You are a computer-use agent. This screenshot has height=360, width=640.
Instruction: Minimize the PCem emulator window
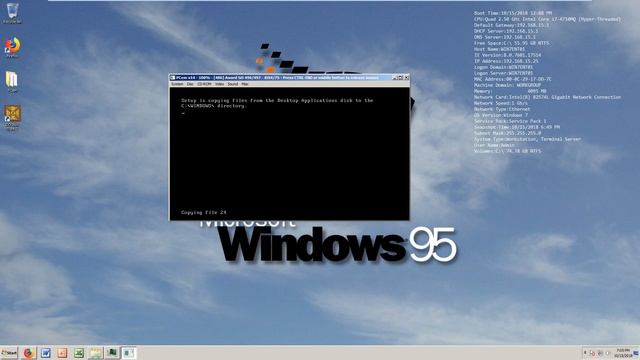click(395, 78)
